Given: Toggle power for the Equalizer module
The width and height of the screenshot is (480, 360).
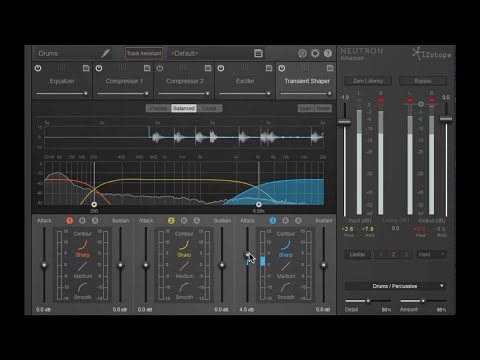Looking at the screenshot, I should tap(38, 68).
